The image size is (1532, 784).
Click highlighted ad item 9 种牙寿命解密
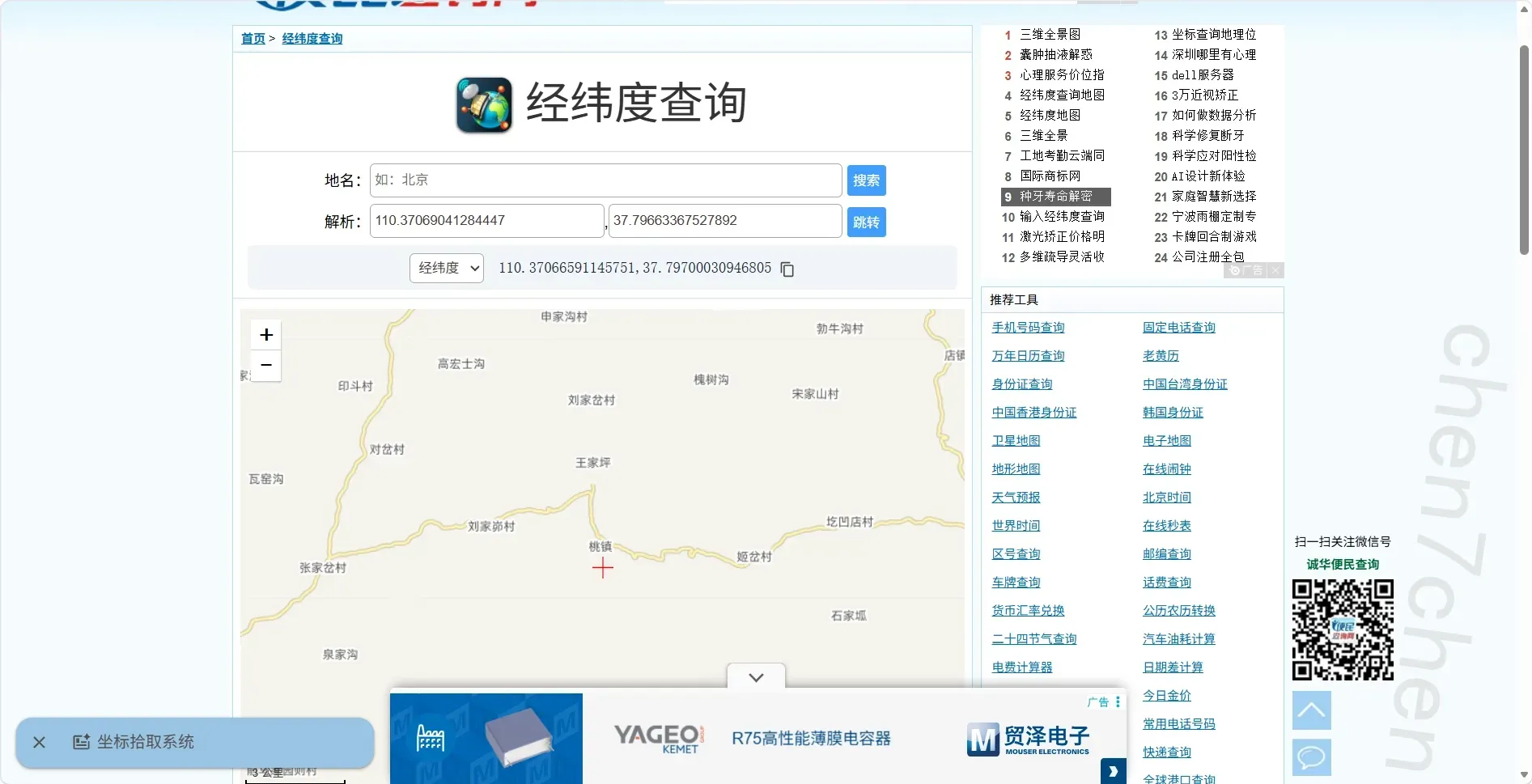tap(1055, 197)
